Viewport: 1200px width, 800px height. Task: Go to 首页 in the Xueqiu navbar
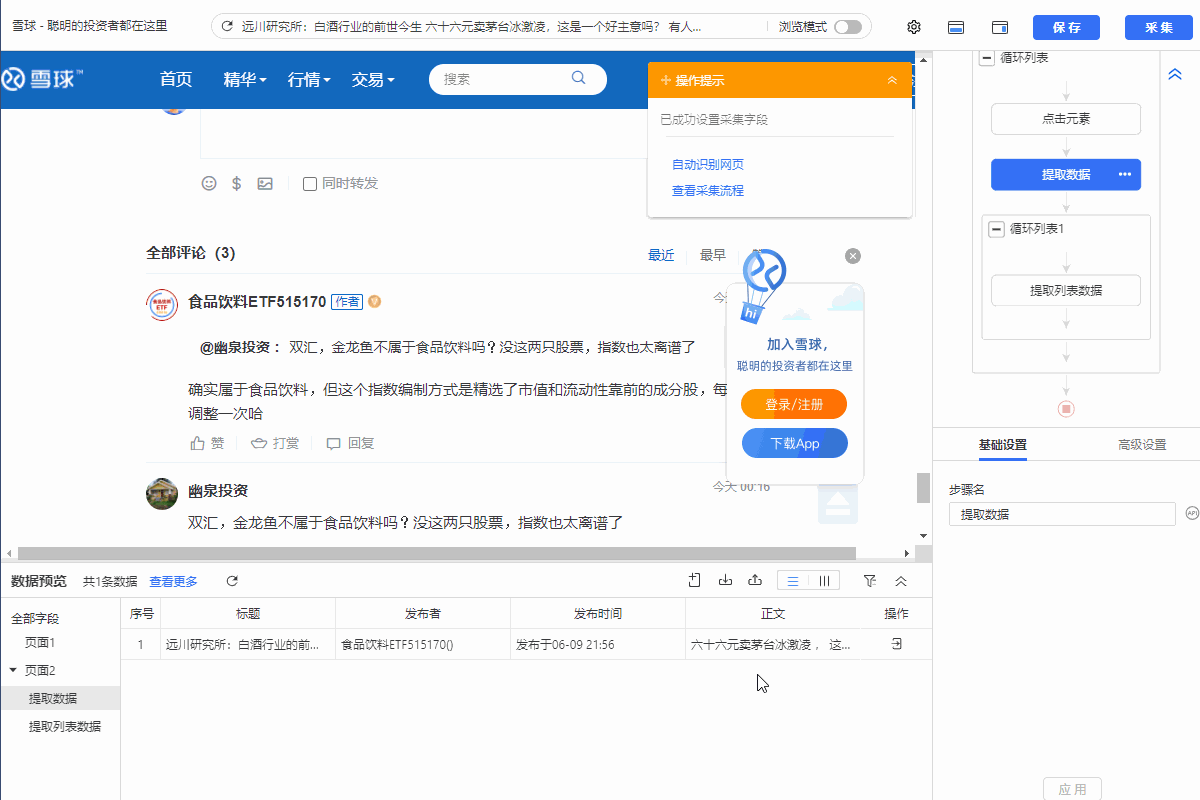coord(176,79)
